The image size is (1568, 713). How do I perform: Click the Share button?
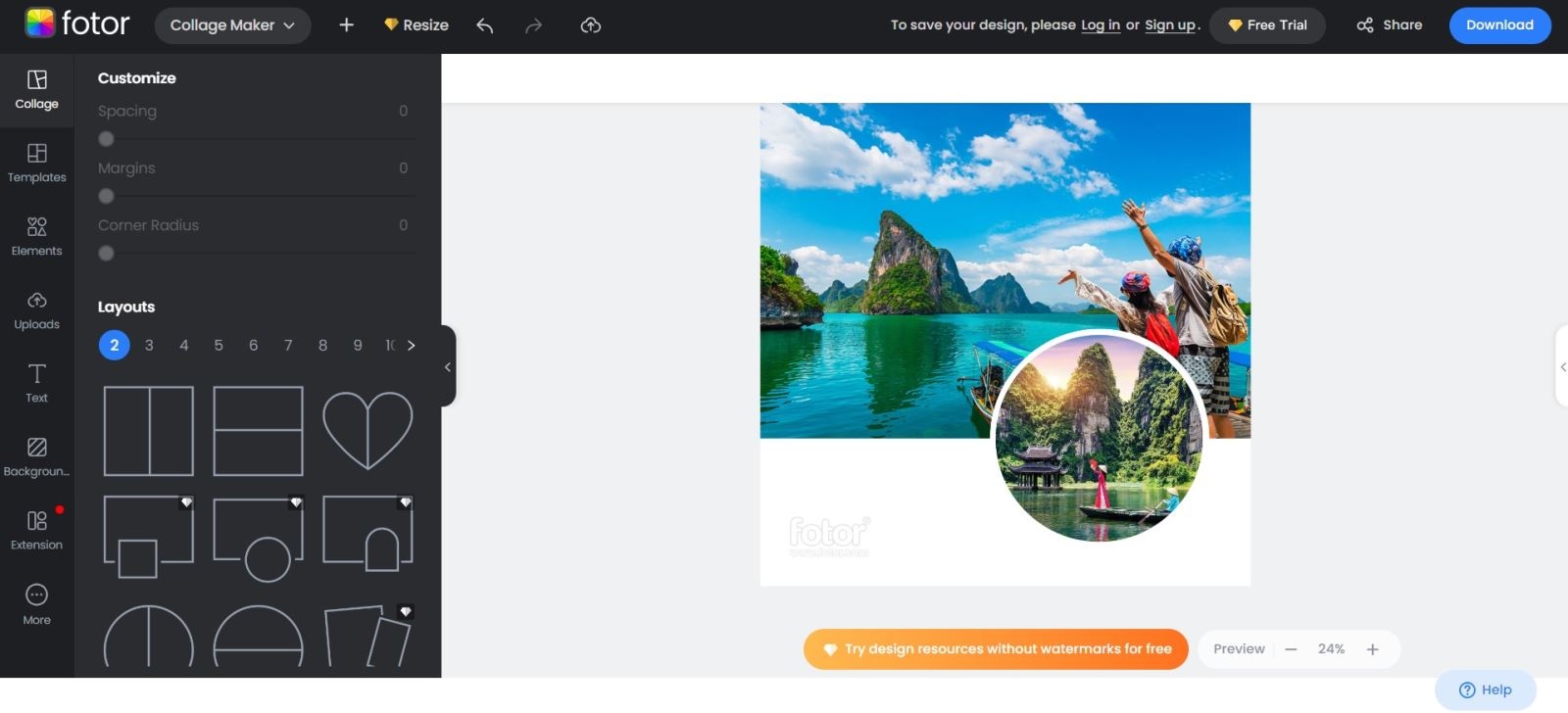1390,25
